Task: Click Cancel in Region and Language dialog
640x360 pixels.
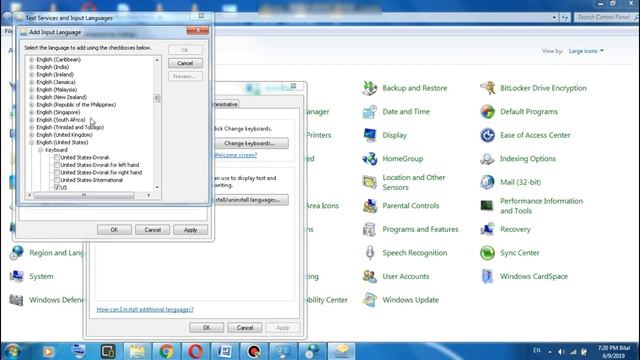Action: tap(244, 328)
